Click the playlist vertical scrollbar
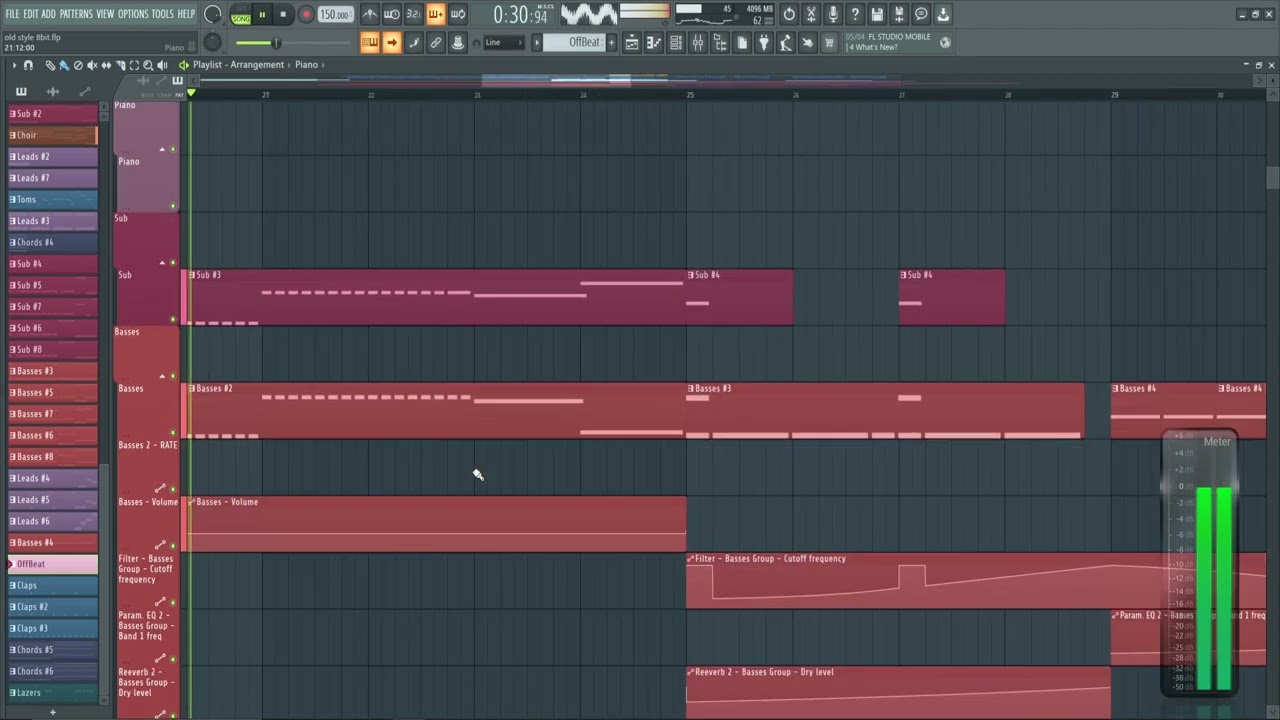 click(1273, 177)
